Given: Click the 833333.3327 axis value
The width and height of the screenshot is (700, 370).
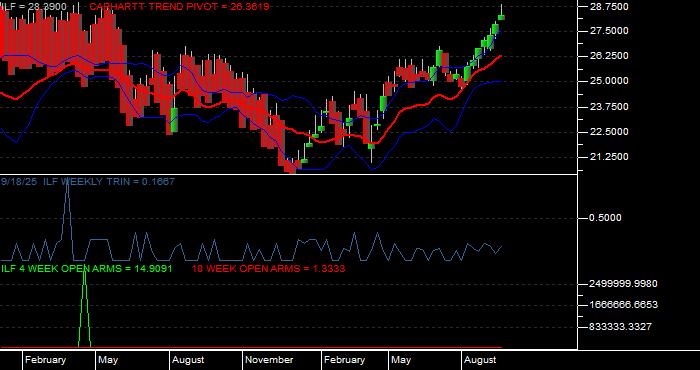Looking at the screenshot, I should (x=620, y=327).
